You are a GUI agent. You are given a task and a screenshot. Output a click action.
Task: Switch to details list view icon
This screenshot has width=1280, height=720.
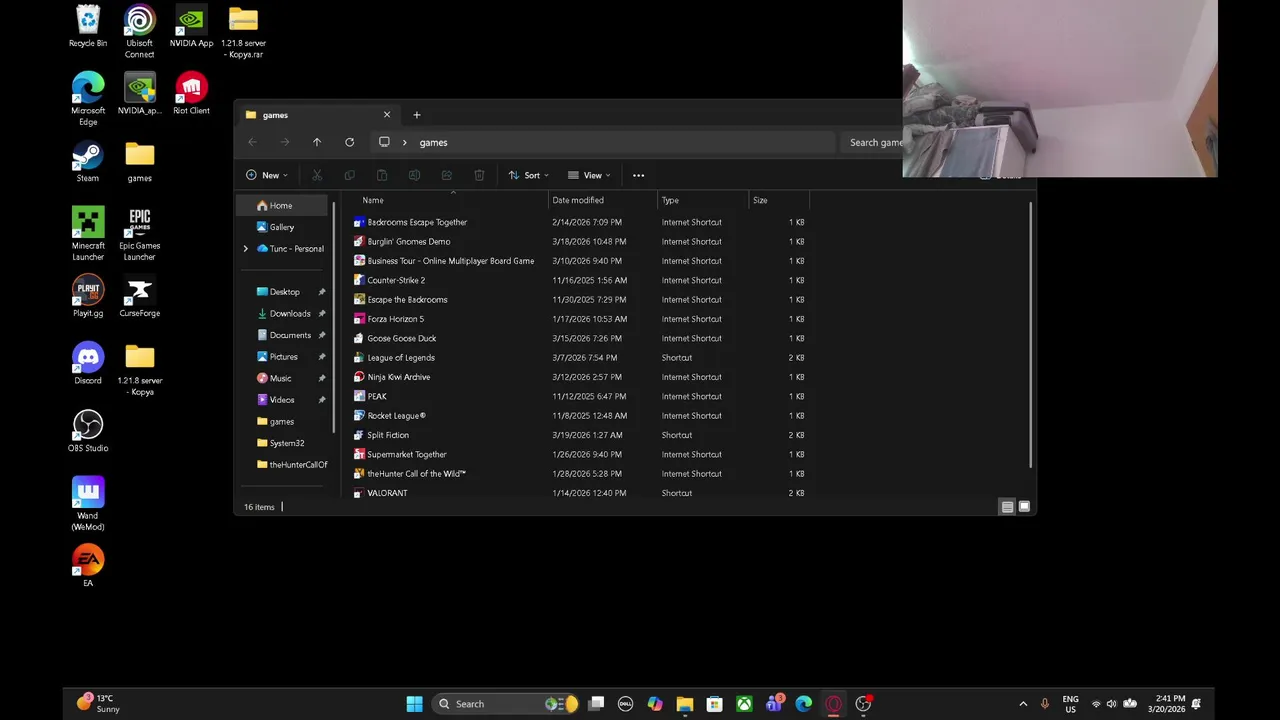[1007, 507]
